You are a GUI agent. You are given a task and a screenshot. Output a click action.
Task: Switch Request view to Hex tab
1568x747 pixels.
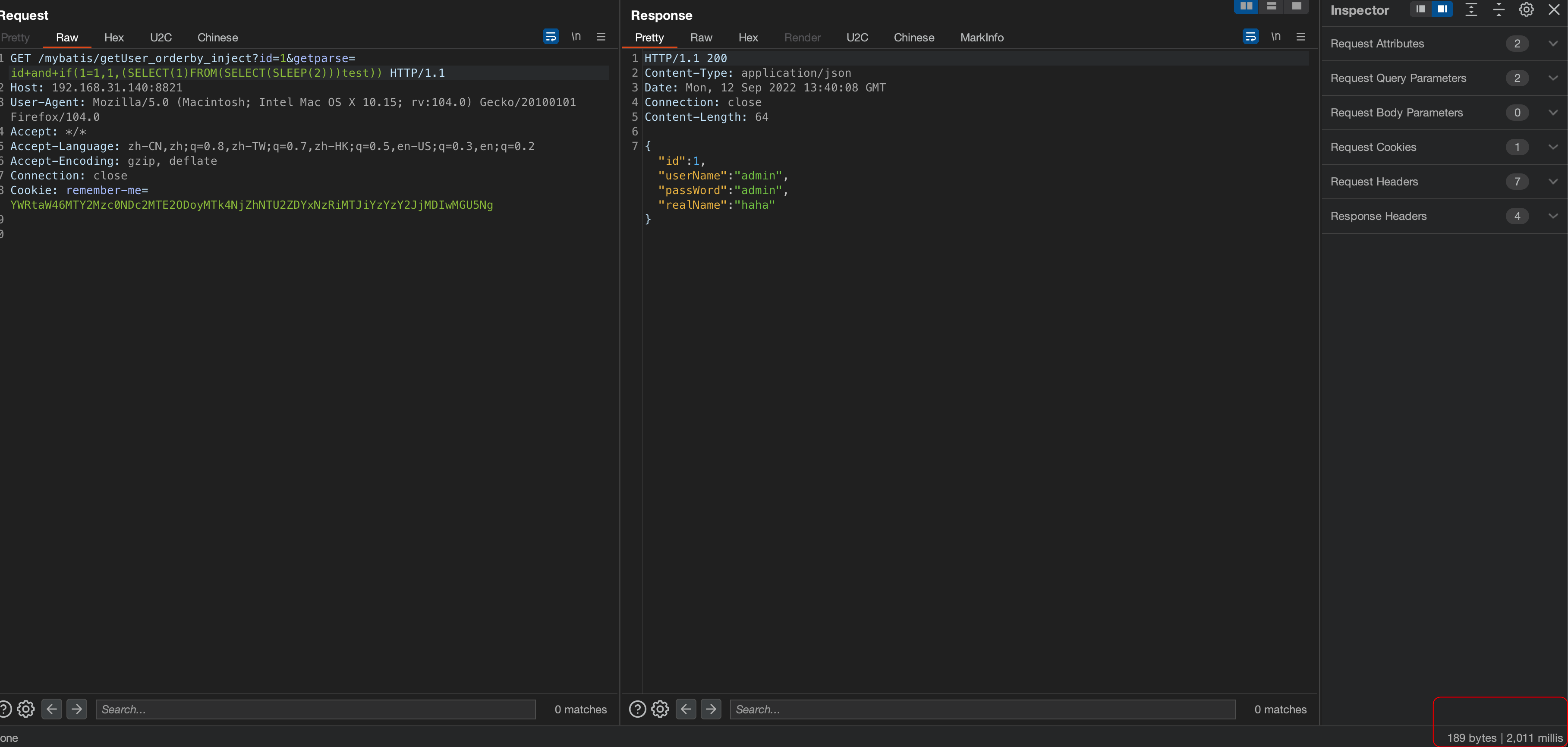[114, 38]
